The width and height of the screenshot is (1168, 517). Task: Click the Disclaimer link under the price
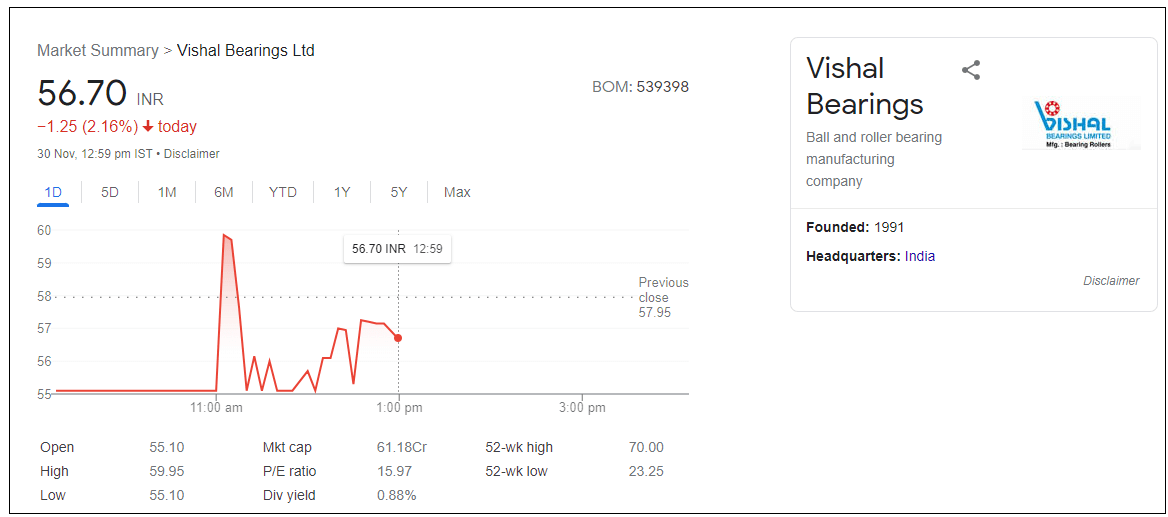(192, 154)
